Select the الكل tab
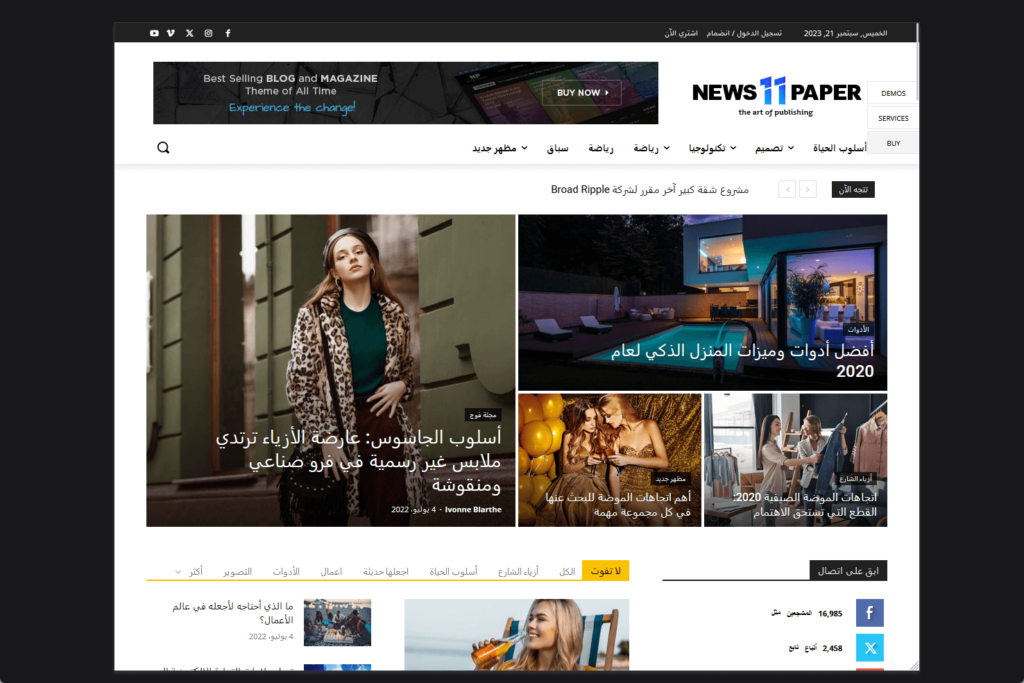Viewport: 1024px width, 683px height. click(567, 571)
